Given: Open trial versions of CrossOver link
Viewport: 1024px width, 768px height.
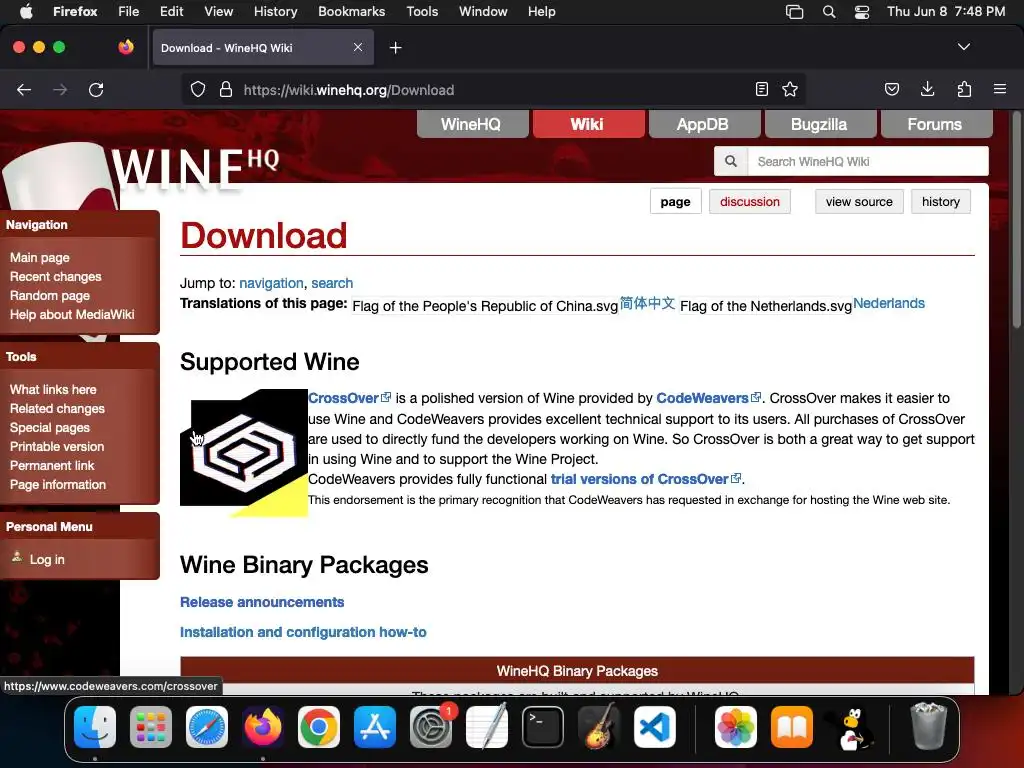Looking at the screenshot, I should (x=639, y=479).
